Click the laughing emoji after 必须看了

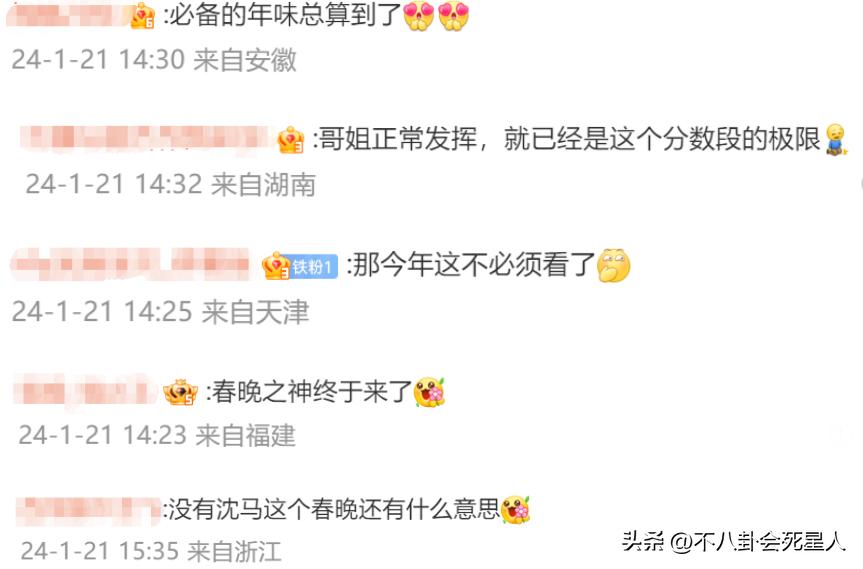pos(613,265)
